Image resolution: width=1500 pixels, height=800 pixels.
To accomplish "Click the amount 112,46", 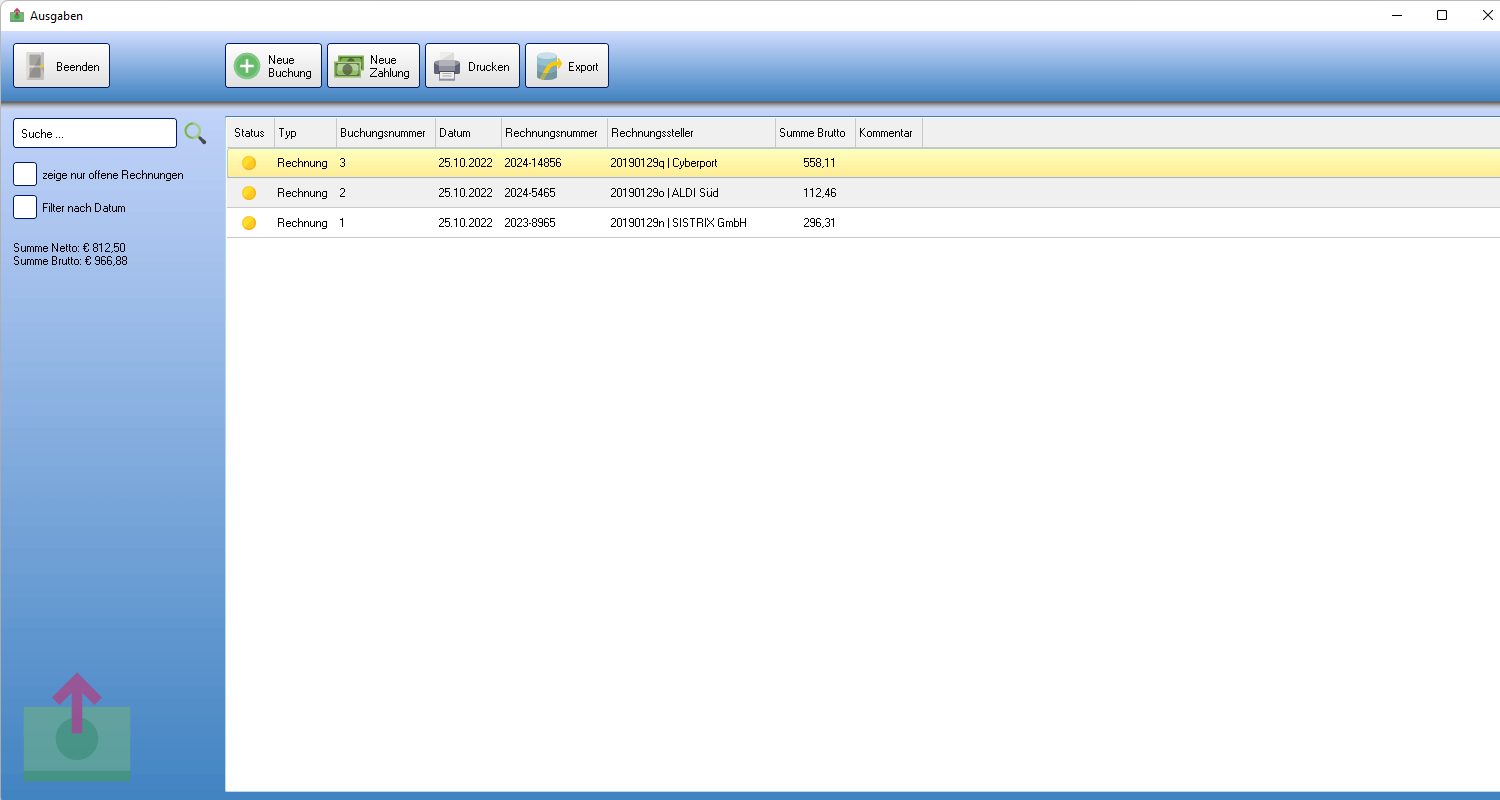I will point(819,193).
